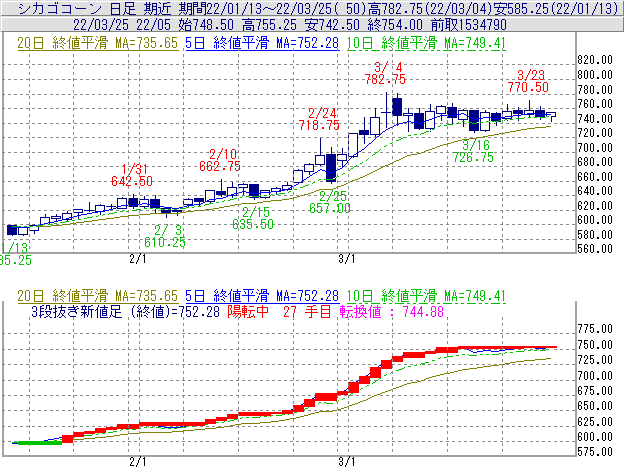Click the シカゴコーン 日足 title text
Screen dimensions: 624x475
coord(77,8)
